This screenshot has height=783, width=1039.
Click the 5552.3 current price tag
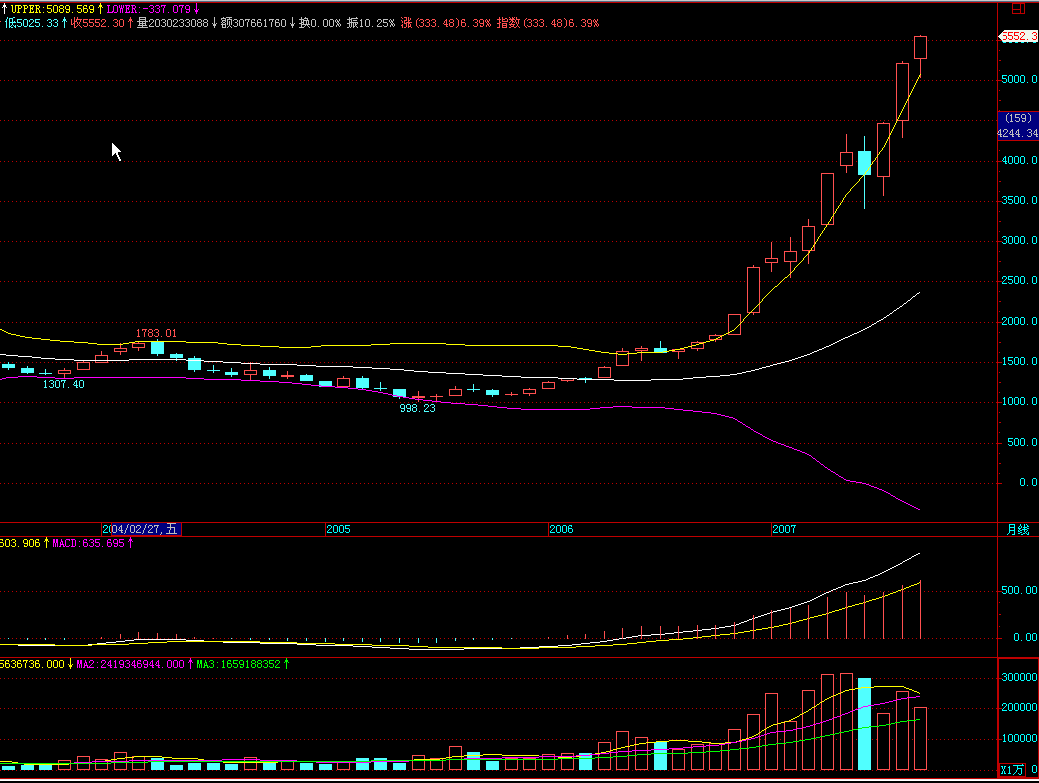tap(1018, 36)
